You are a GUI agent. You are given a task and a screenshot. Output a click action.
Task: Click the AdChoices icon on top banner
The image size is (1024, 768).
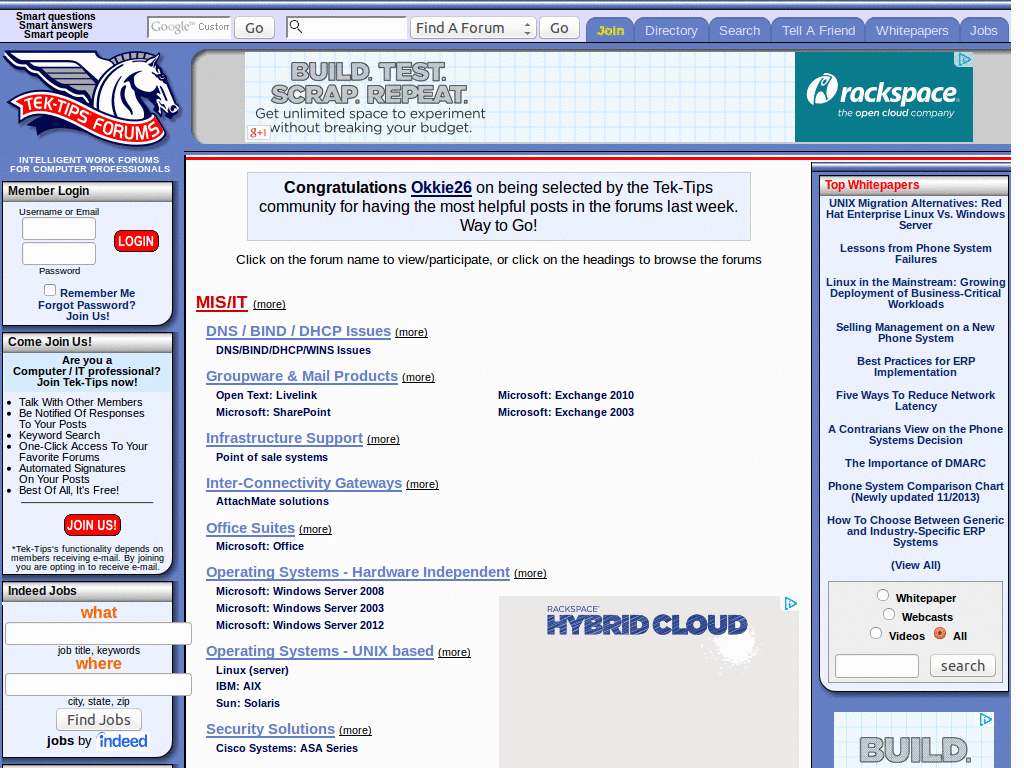964,59
